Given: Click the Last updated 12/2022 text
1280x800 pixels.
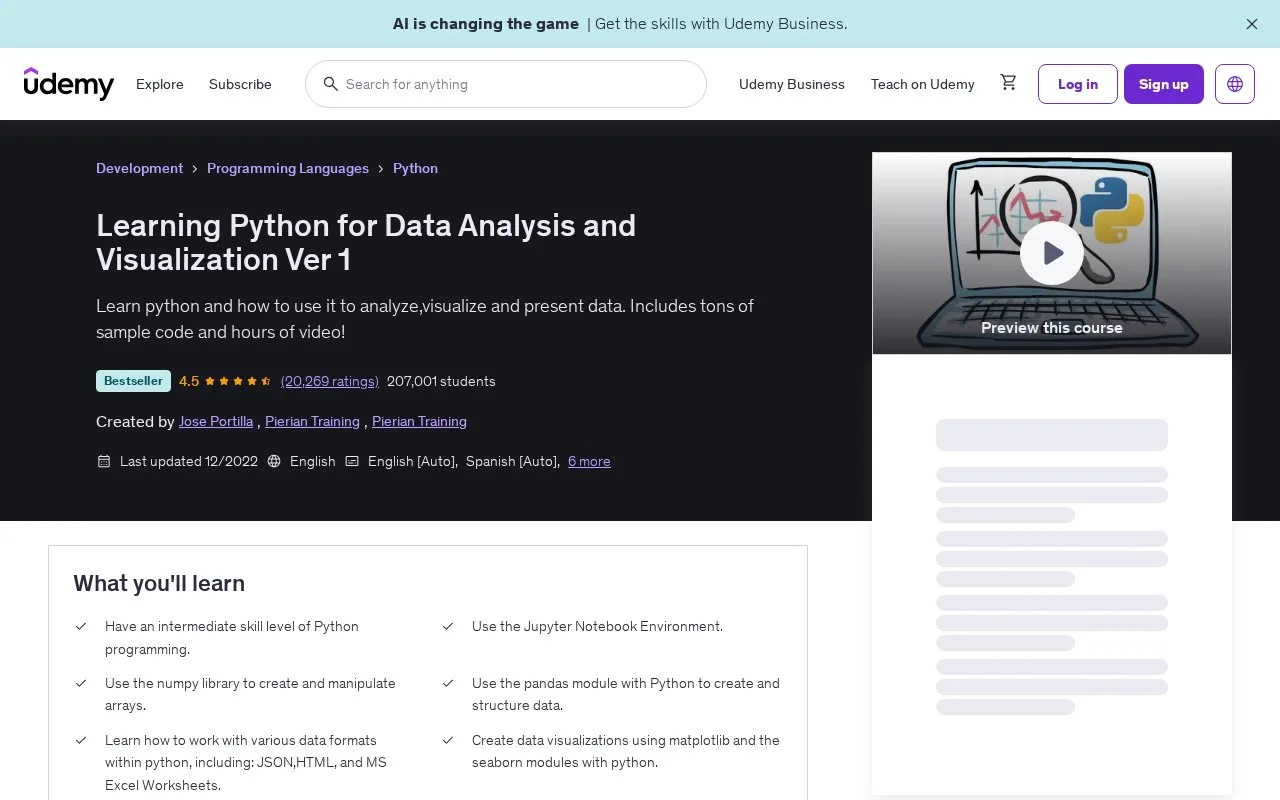Looking at the screenshot, I should click(x=189, y=461).
